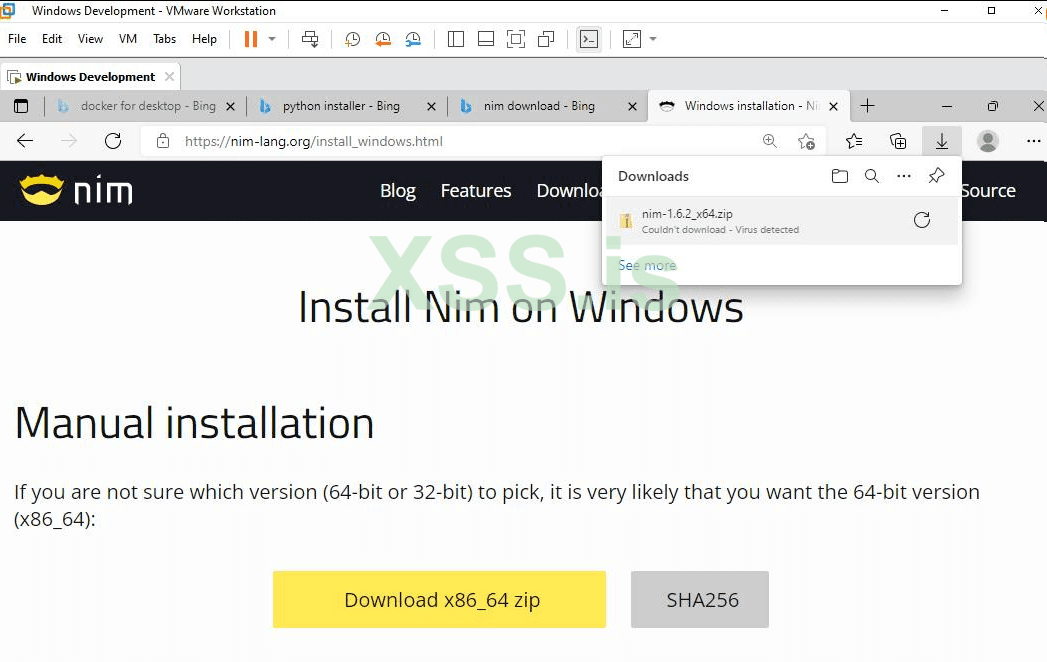Viewport: 1047px width, 662px height.
Task: Click Download x86_64 zip button
Action: point(439,599)
